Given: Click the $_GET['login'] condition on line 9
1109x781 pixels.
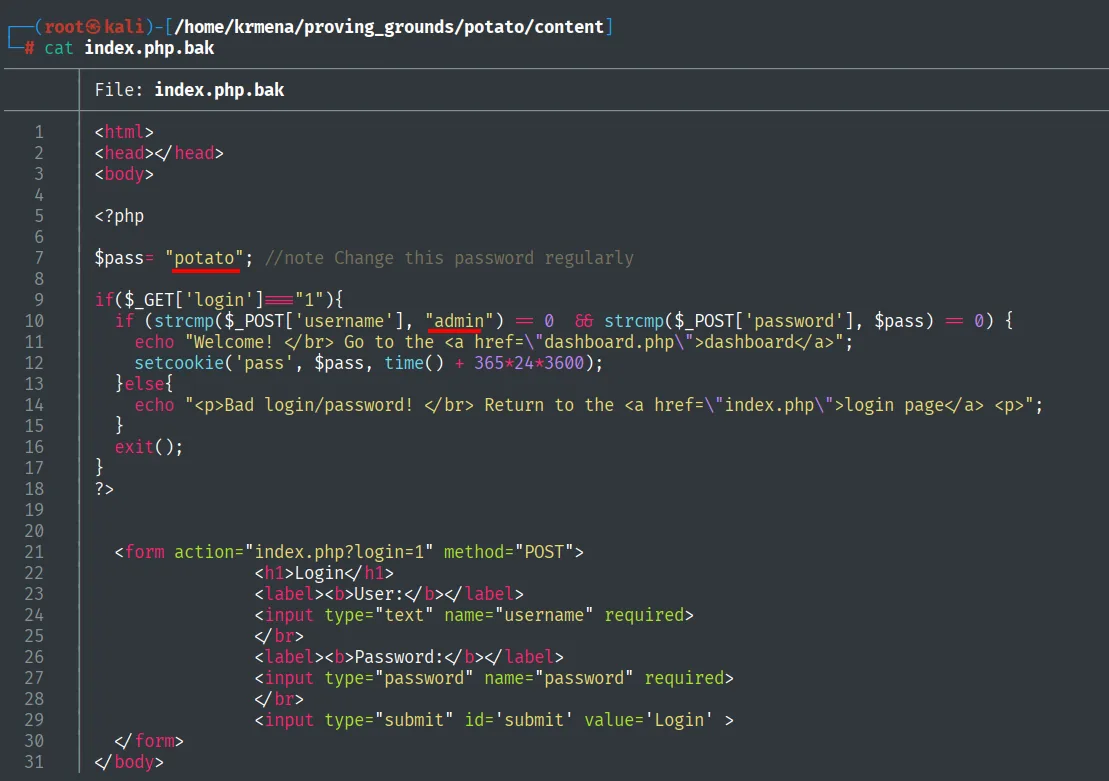Looking at the screenshot, I should pos(194,300).
